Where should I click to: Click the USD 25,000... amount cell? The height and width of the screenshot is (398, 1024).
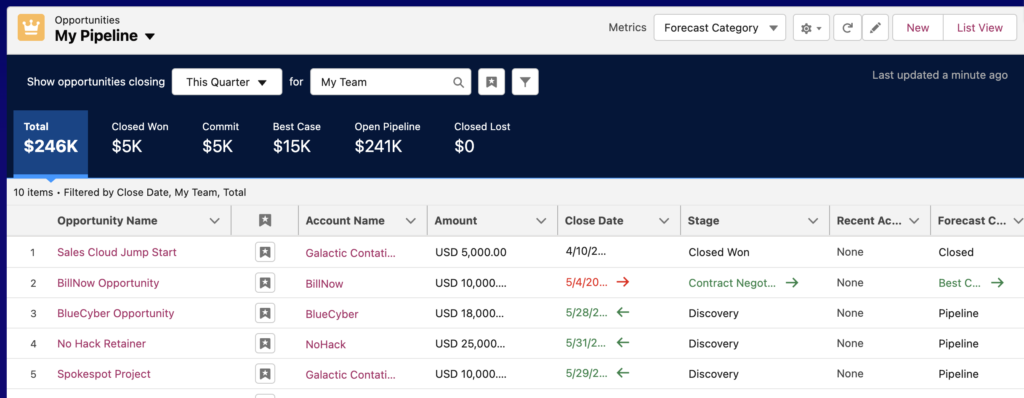tap(470, 344)
